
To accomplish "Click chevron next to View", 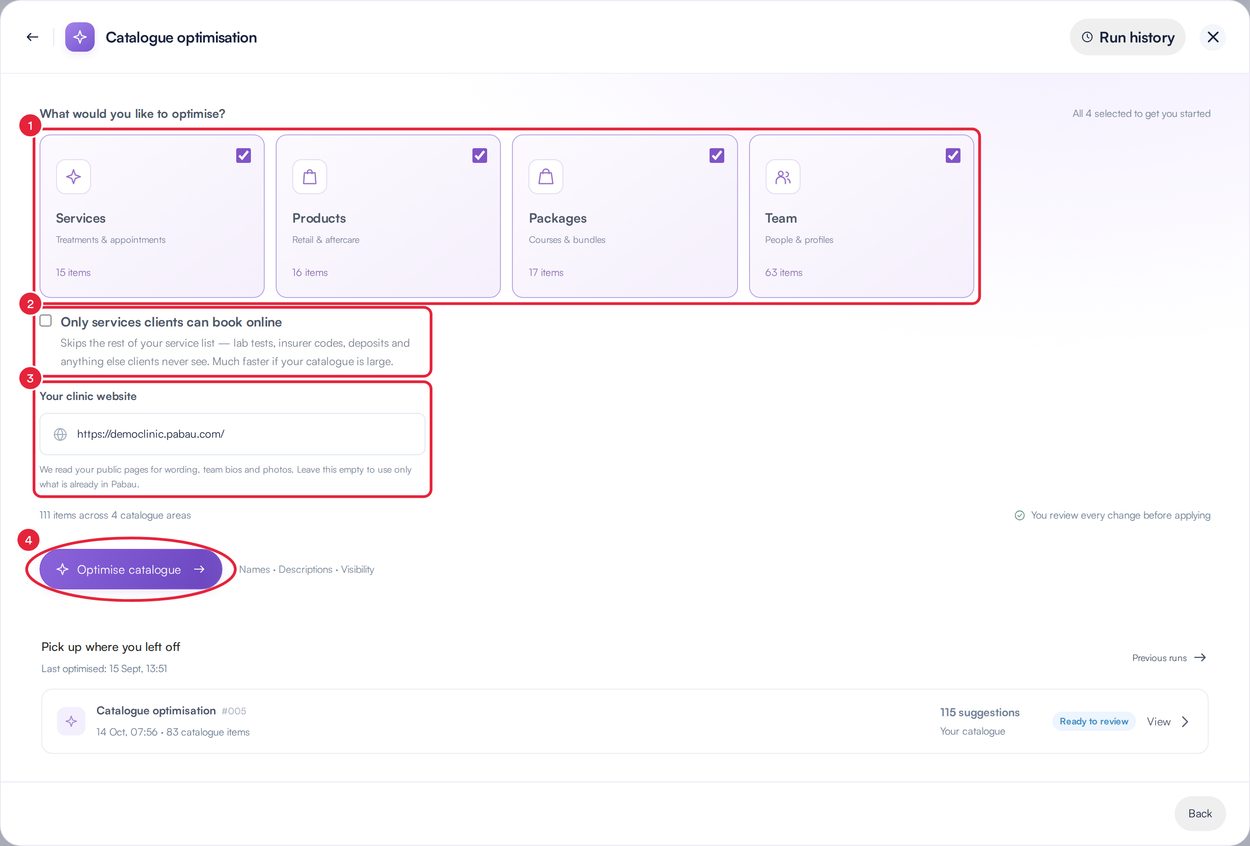I will click(1185, 722).
